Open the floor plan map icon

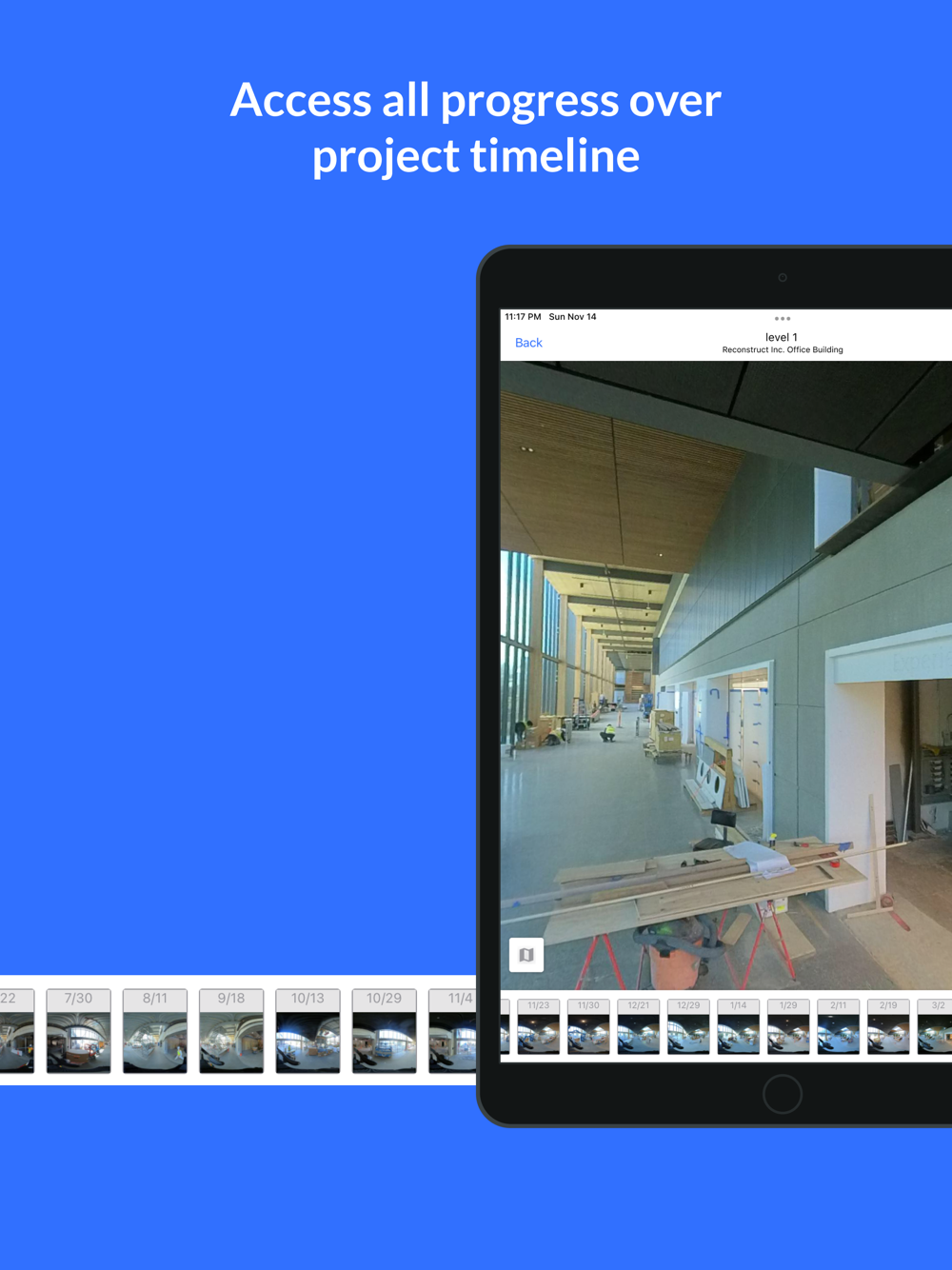pos(526,955)
